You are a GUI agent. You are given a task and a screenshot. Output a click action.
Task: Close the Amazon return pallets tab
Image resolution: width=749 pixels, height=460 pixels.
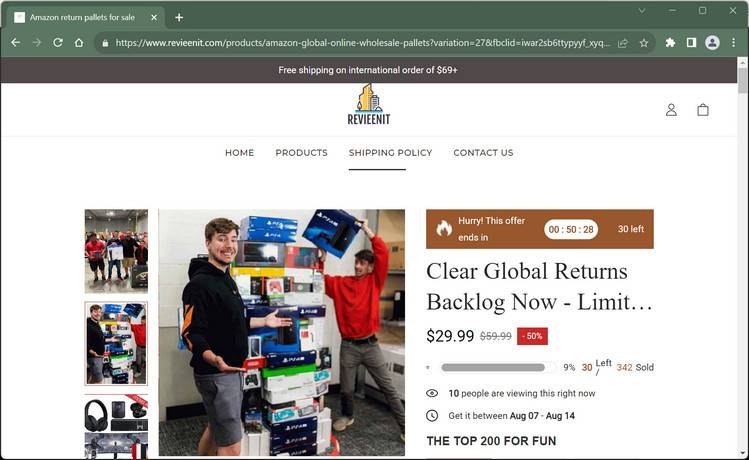pos(154,18)
